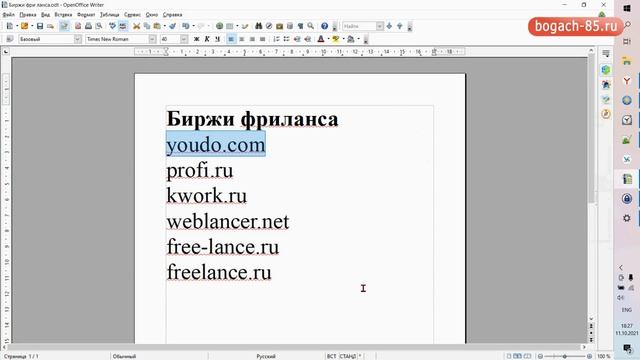Open the Таблица menu

click(109, 14)
